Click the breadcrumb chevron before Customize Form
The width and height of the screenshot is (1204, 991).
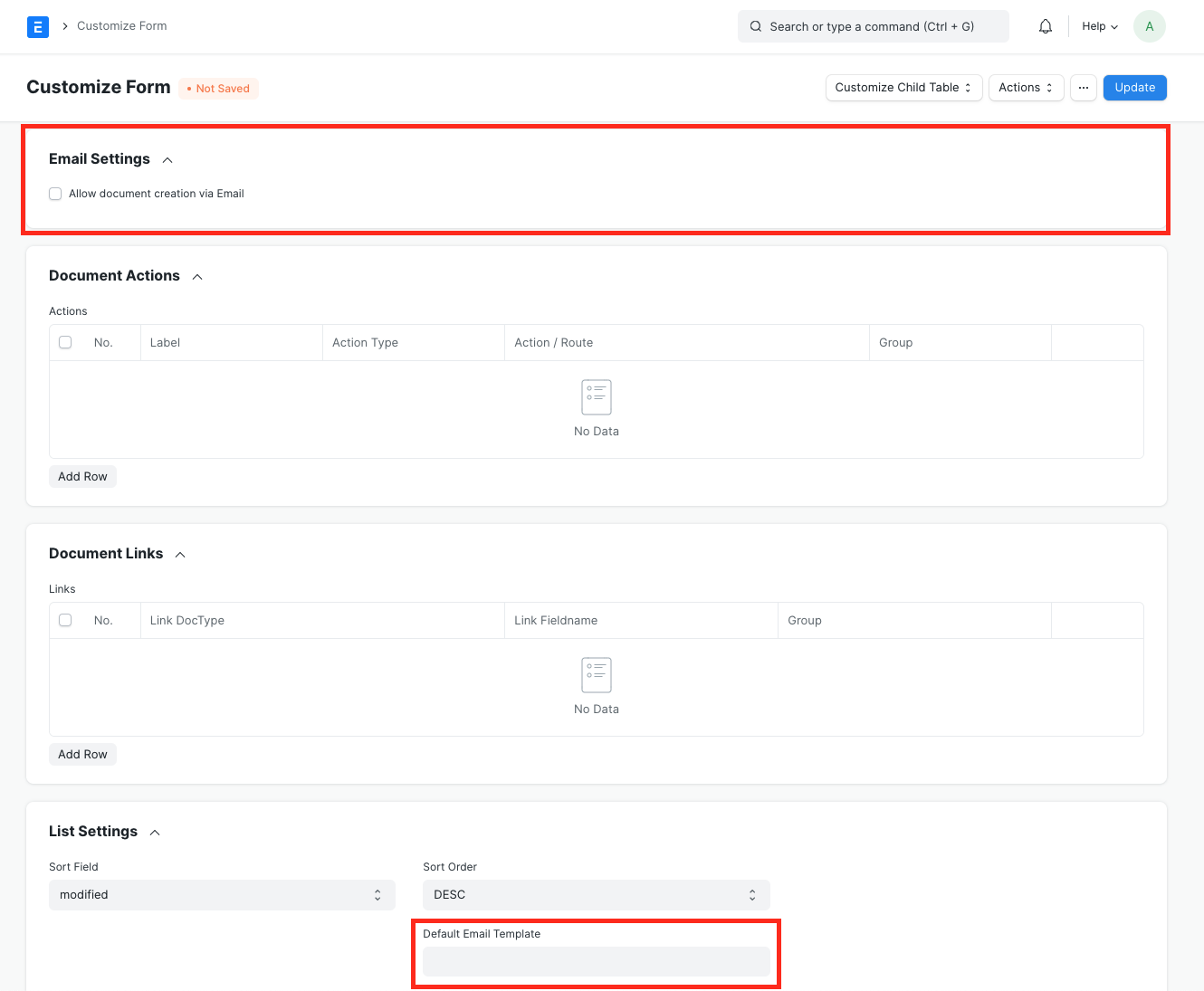point(65,26)
